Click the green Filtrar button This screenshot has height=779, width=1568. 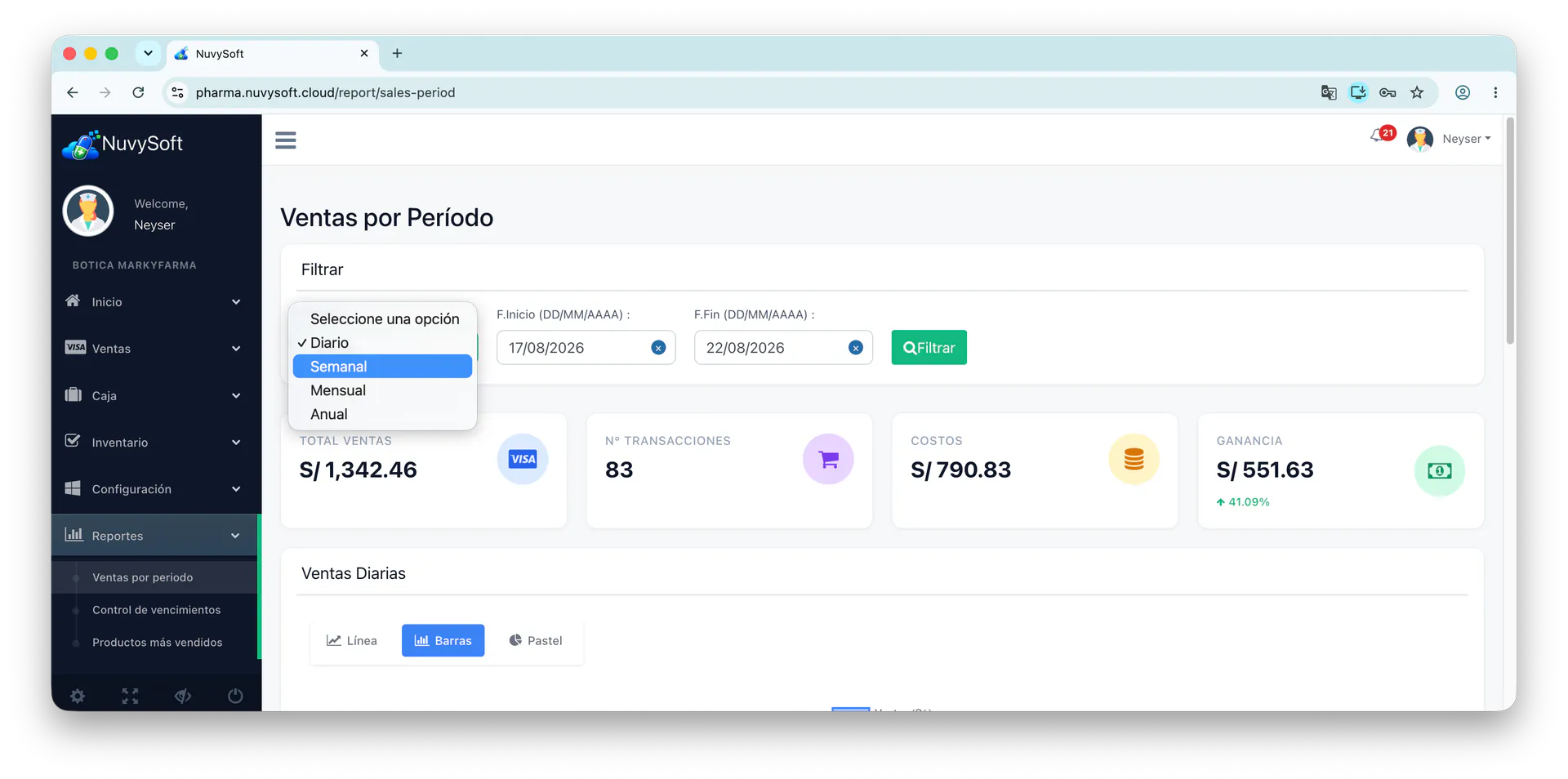(929, 348)
